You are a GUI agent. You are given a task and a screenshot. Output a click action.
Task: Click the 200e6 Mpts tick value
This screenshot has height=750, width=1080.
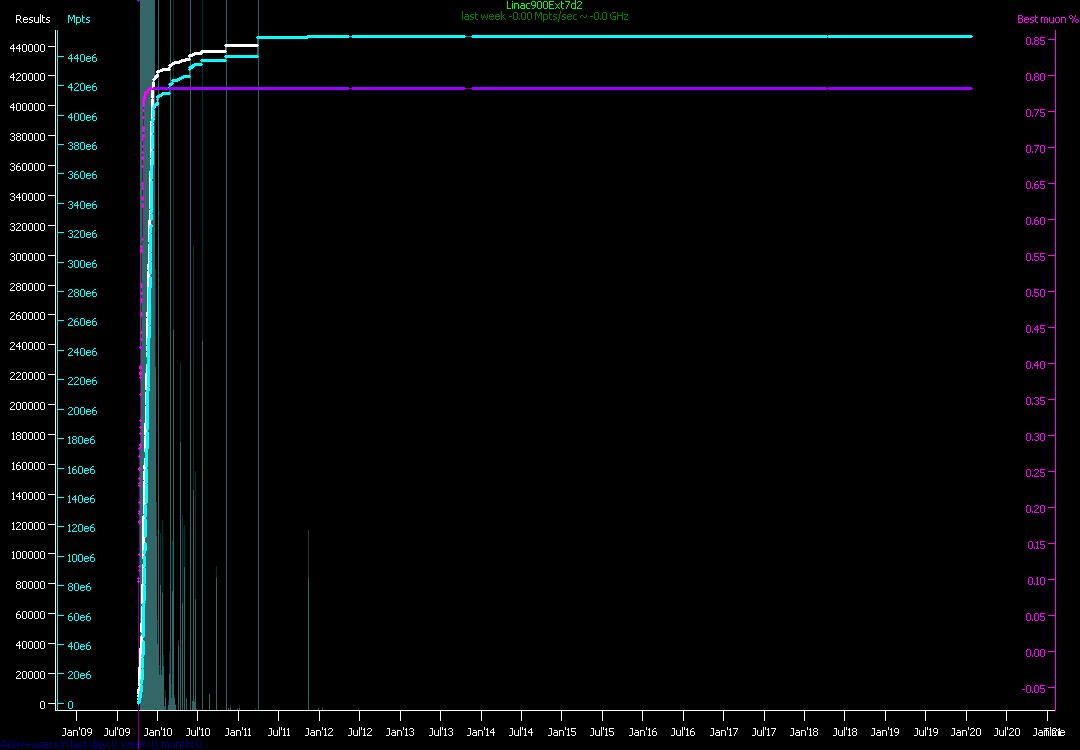(81, 411)
